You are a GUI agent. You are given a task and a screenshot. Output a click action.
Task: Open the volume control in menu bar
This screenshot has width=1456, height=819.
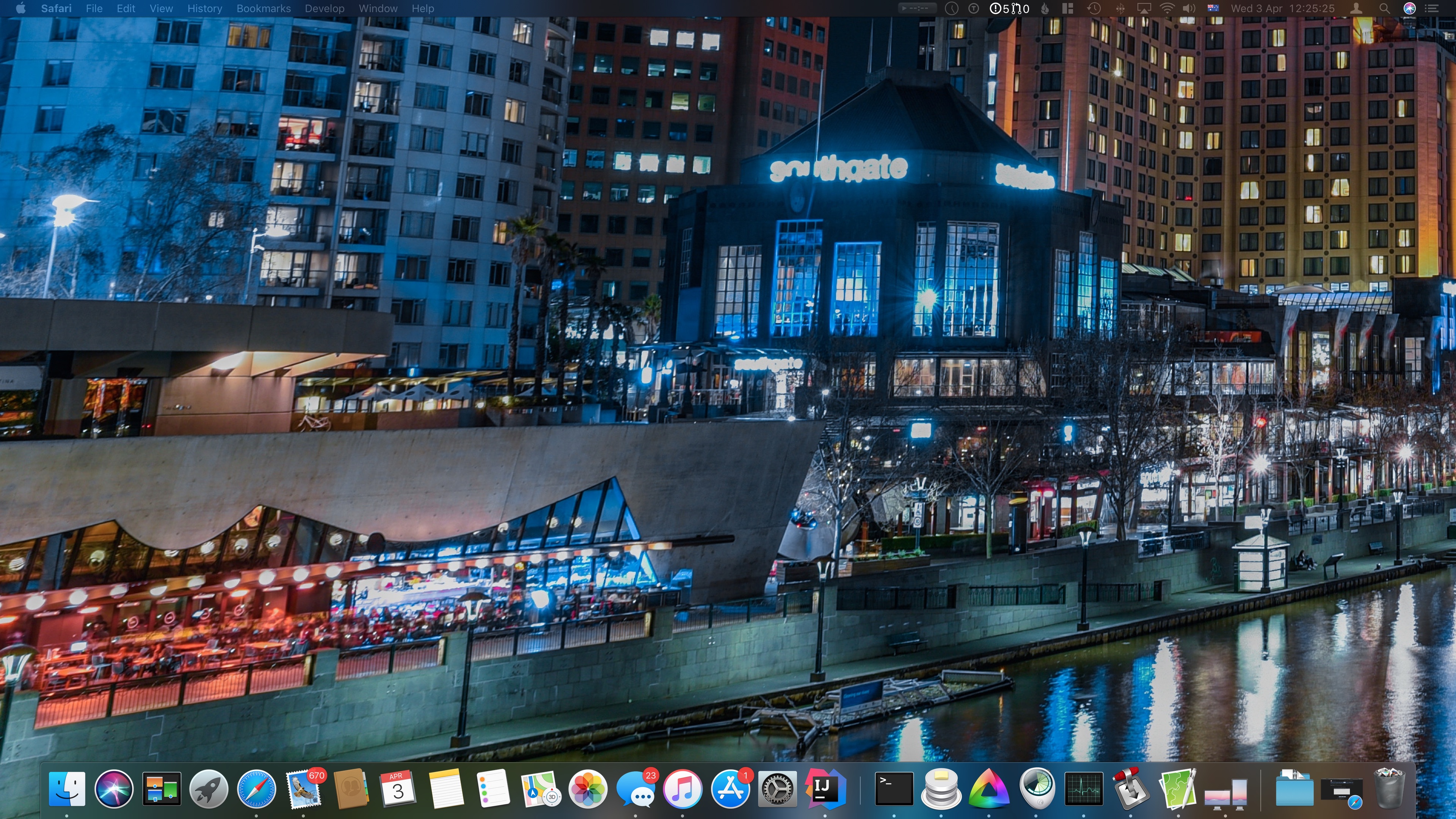click(1189, 8)
